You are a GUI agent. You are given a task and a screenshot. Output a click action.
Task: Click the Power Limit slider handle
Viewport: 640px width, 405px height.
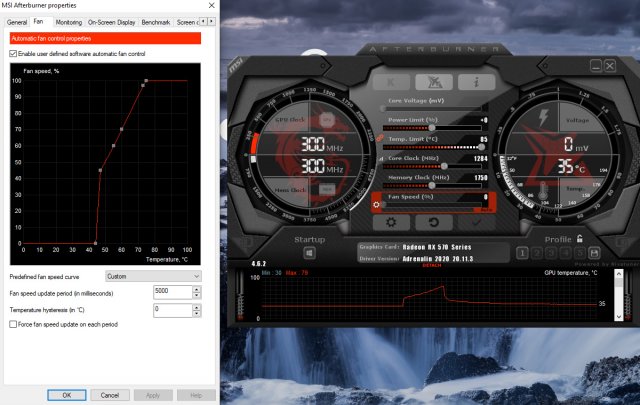coord(431,128)
